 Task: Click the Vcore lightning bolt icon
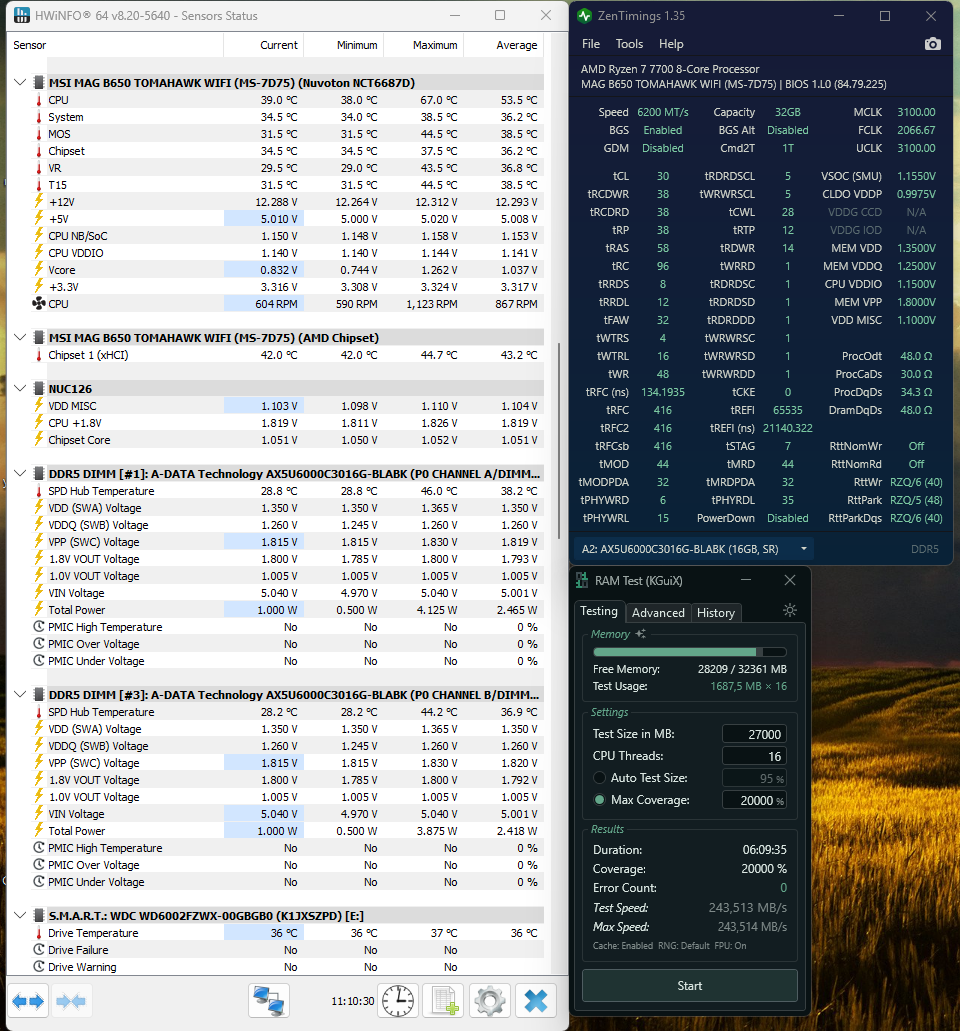(39, 269)
